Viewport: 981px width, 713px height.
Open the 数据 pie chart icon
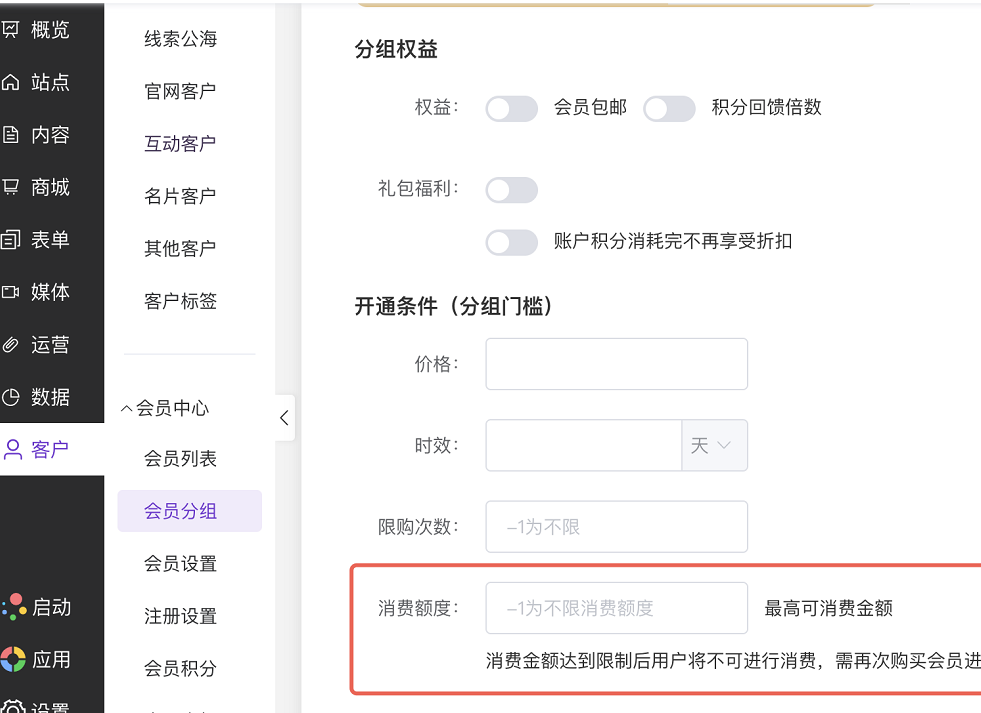click(10, 397)
